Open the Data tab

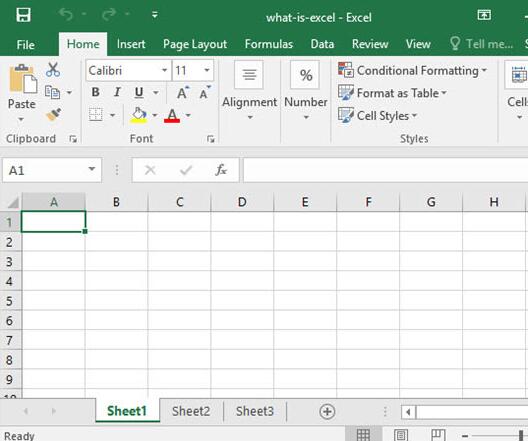tap(322, 44)
